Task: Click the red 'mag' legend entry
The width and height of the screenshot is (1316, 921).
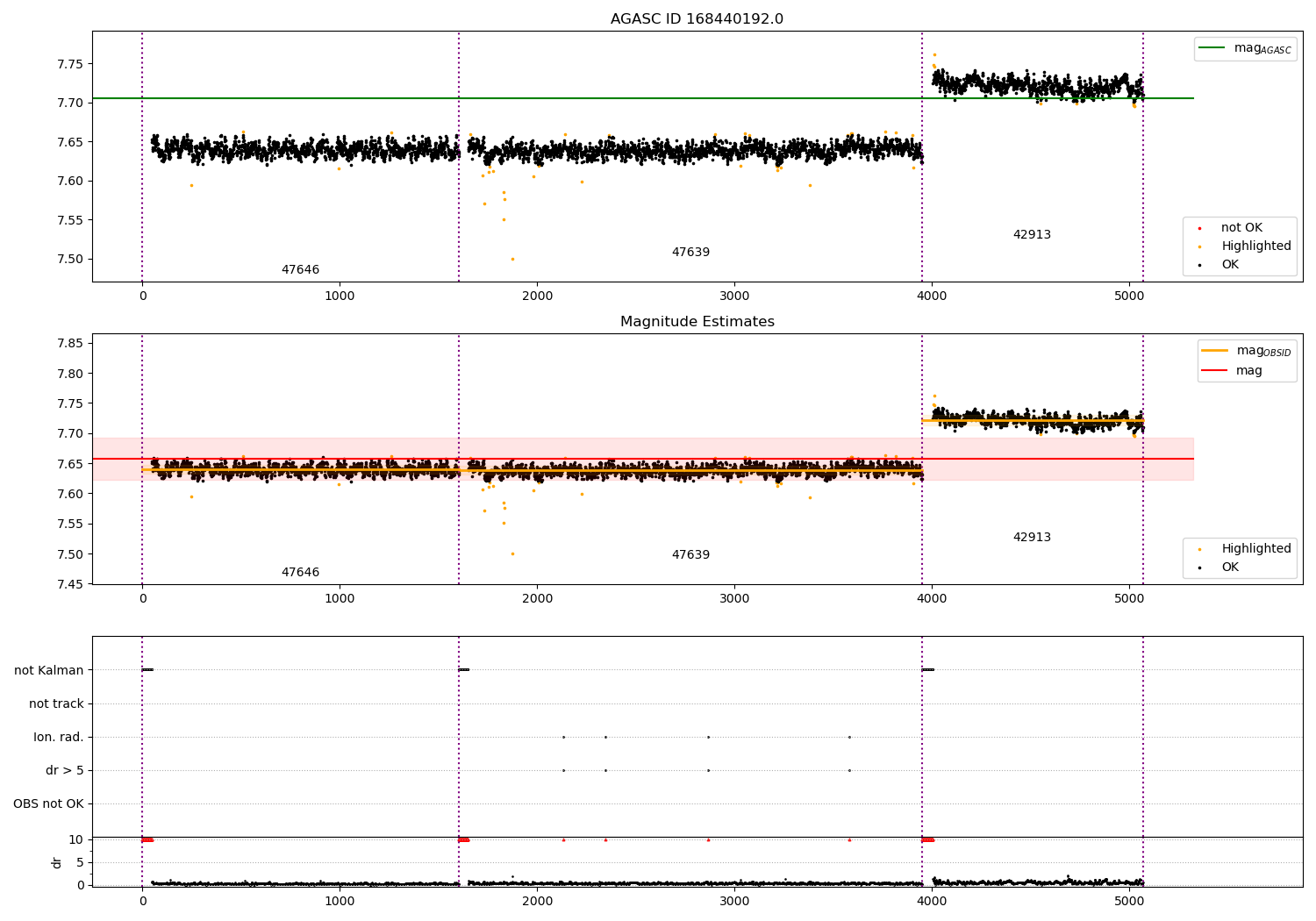Action: 1232,371
